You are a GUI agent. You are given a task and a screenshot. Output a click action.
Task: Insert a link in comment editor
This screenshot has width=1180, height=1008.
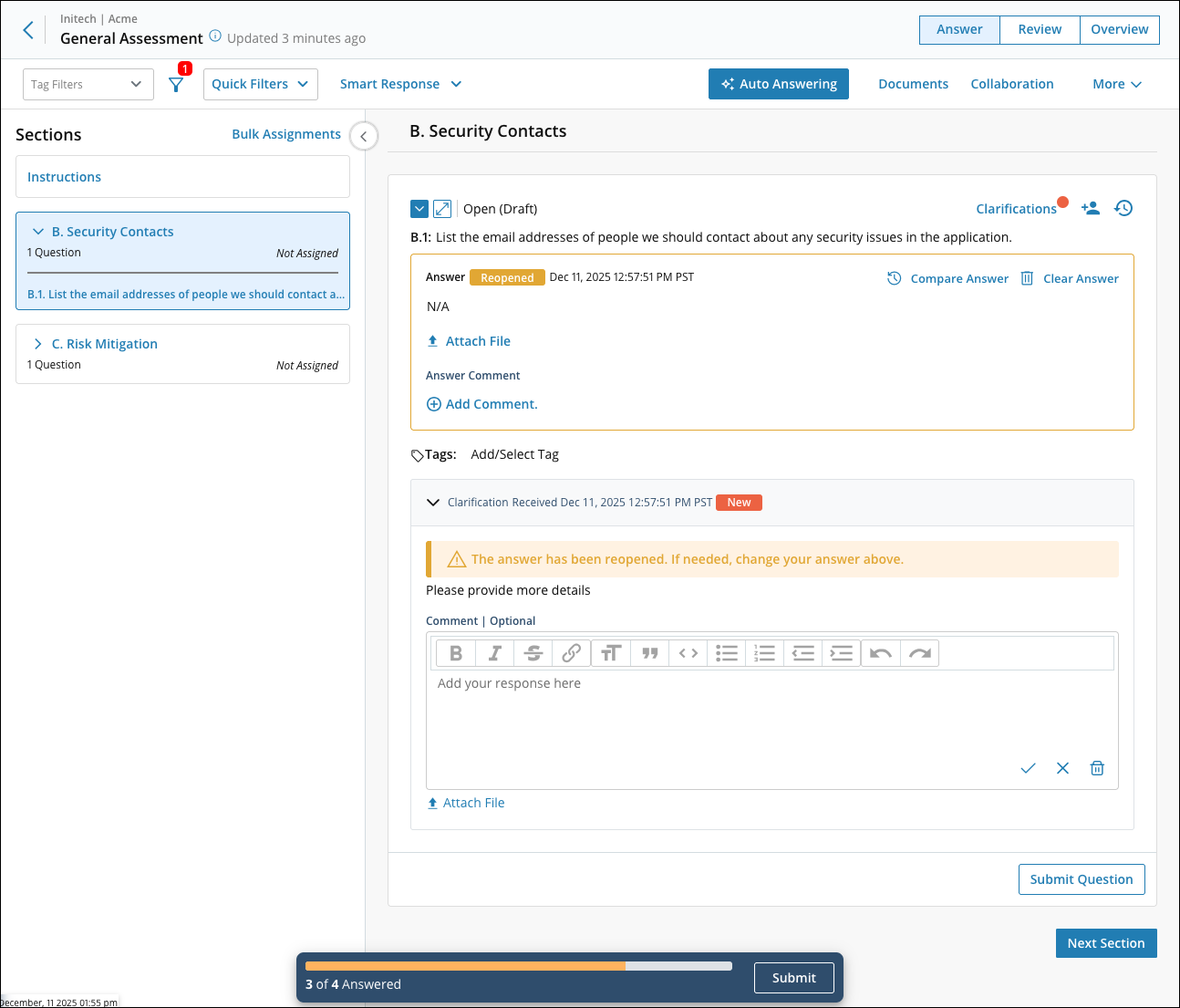(572, 653)
